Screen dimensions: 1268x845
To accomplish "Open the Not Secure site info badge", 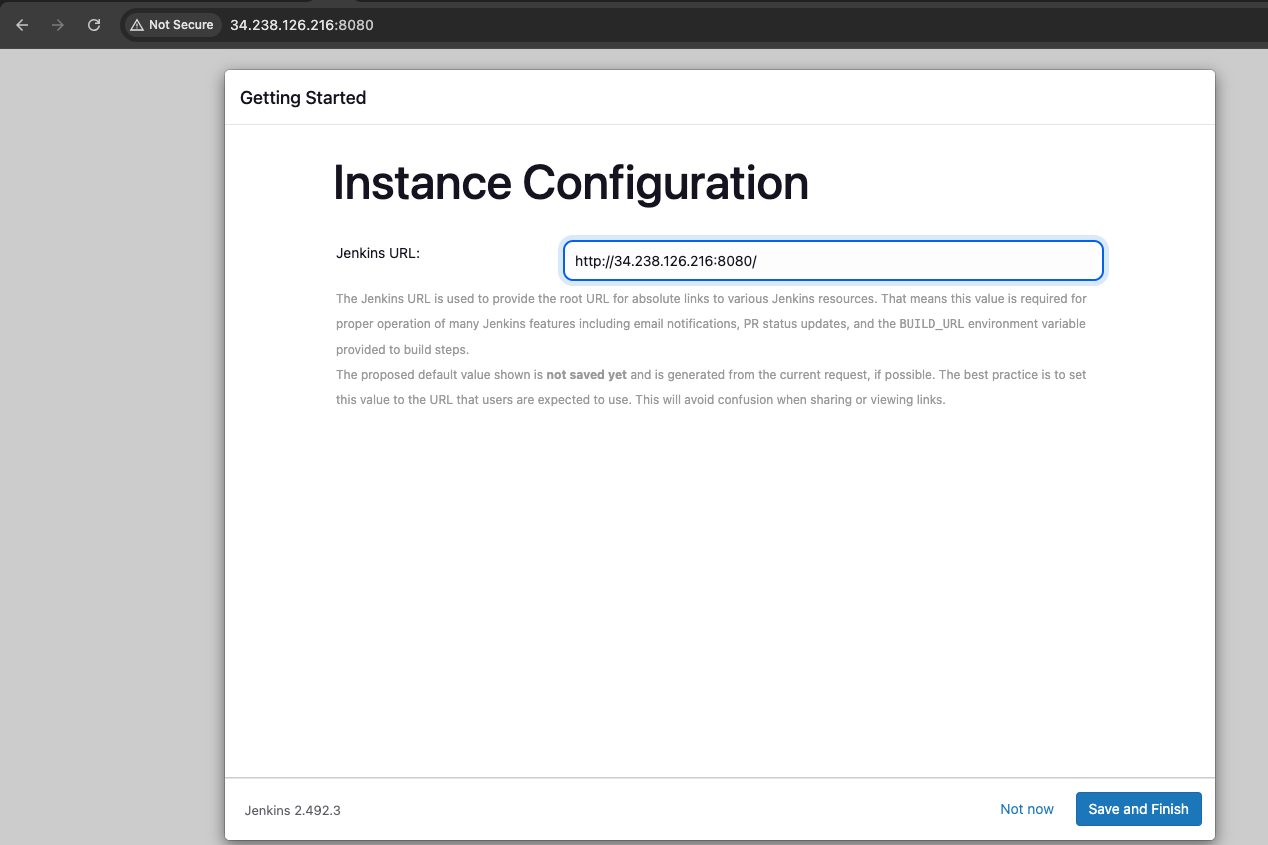I will click(x=172, y=25).
